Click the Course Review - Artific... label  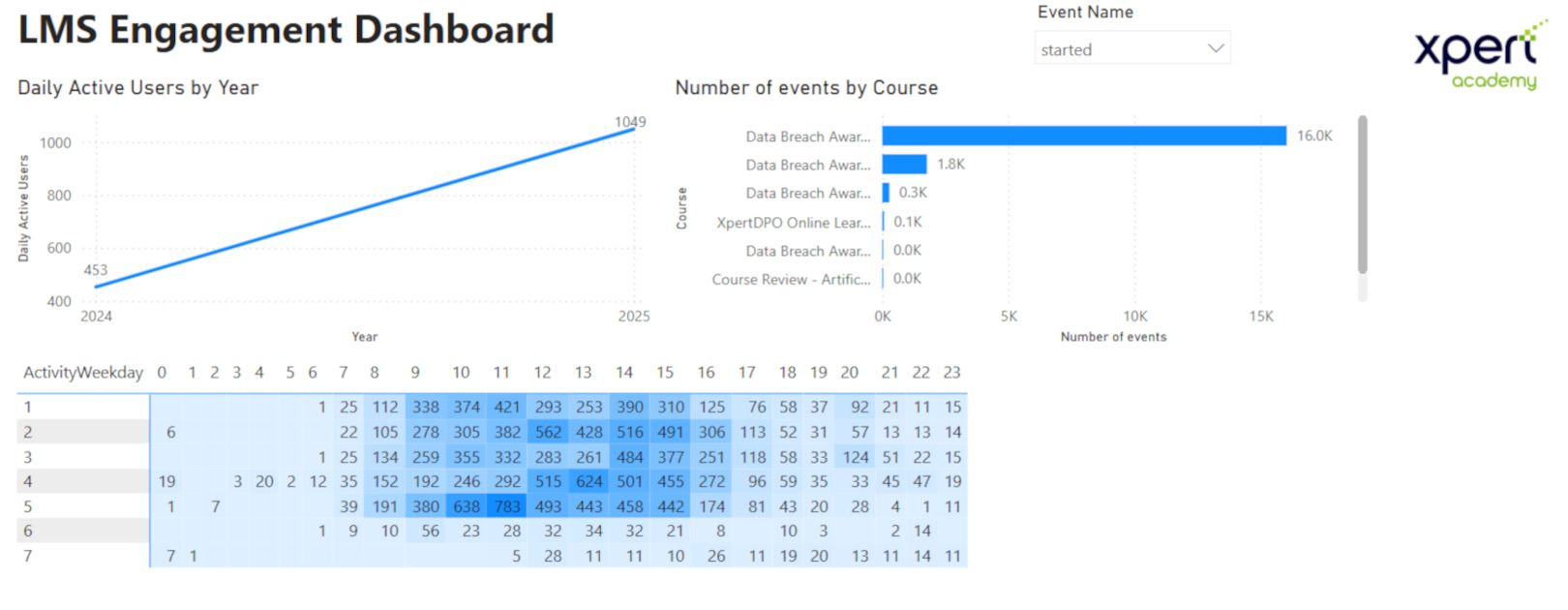click(791, 280)
